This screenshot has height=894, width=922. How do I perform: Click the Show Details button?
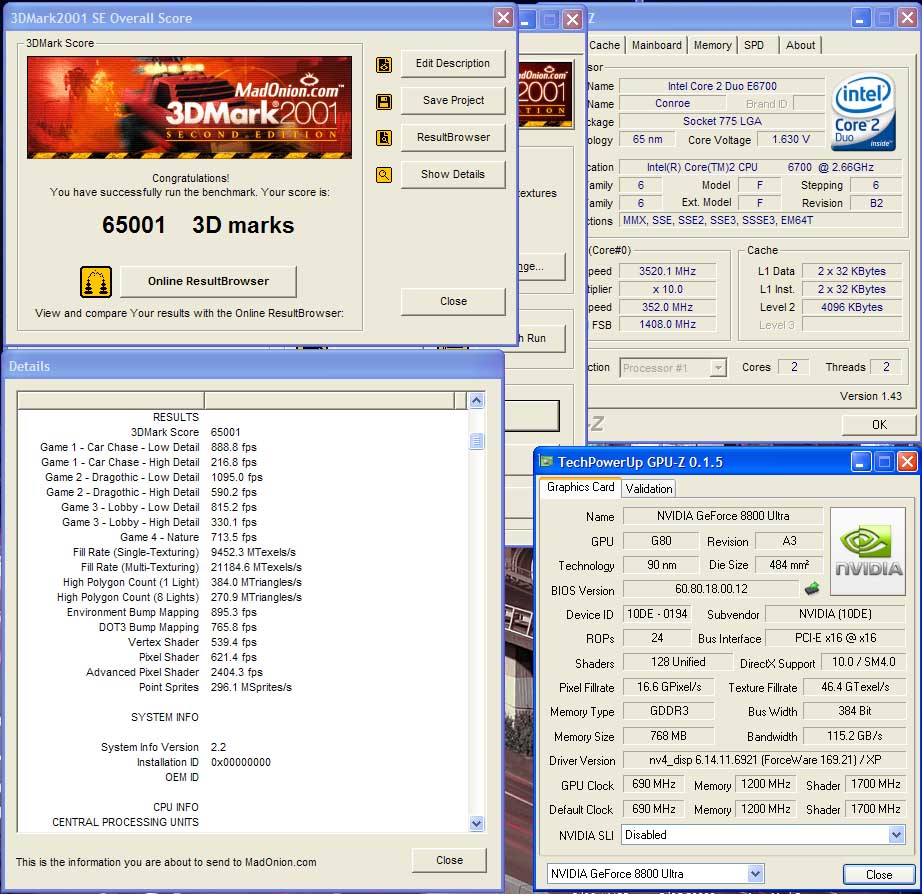pyautogui.click(x=453, y=174)
